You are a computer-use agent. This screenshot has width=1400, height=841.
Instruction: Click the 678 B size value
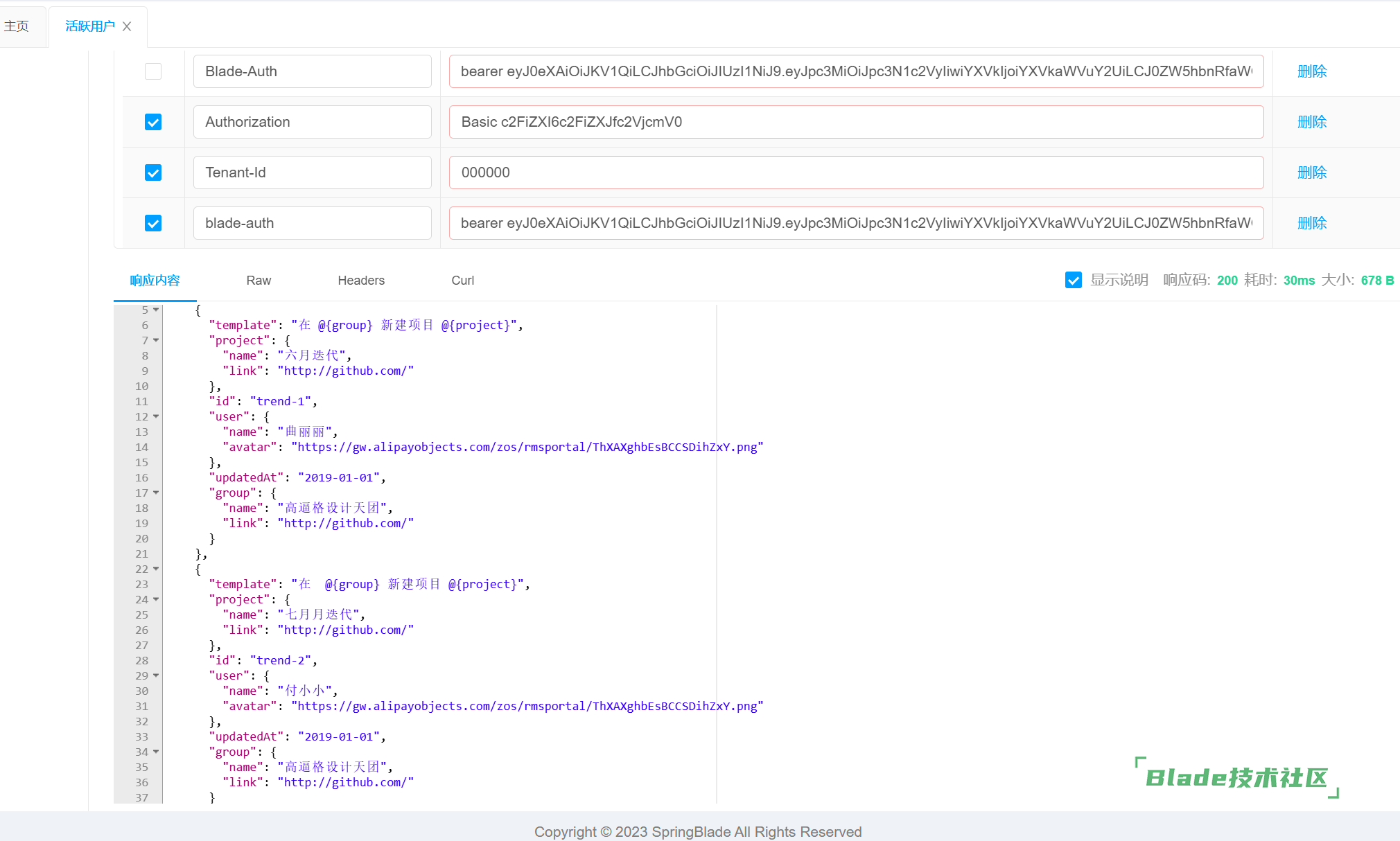(1377, 281)
